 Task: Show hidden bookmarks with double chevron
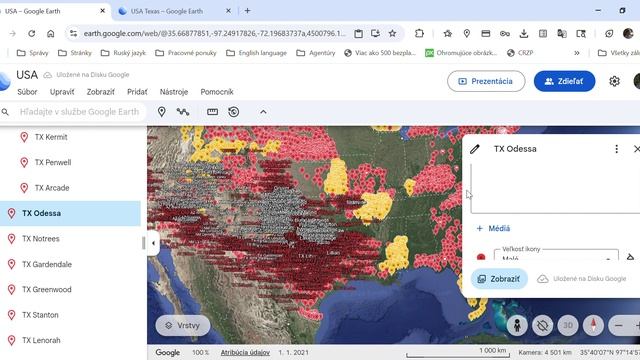pos(577,53)
